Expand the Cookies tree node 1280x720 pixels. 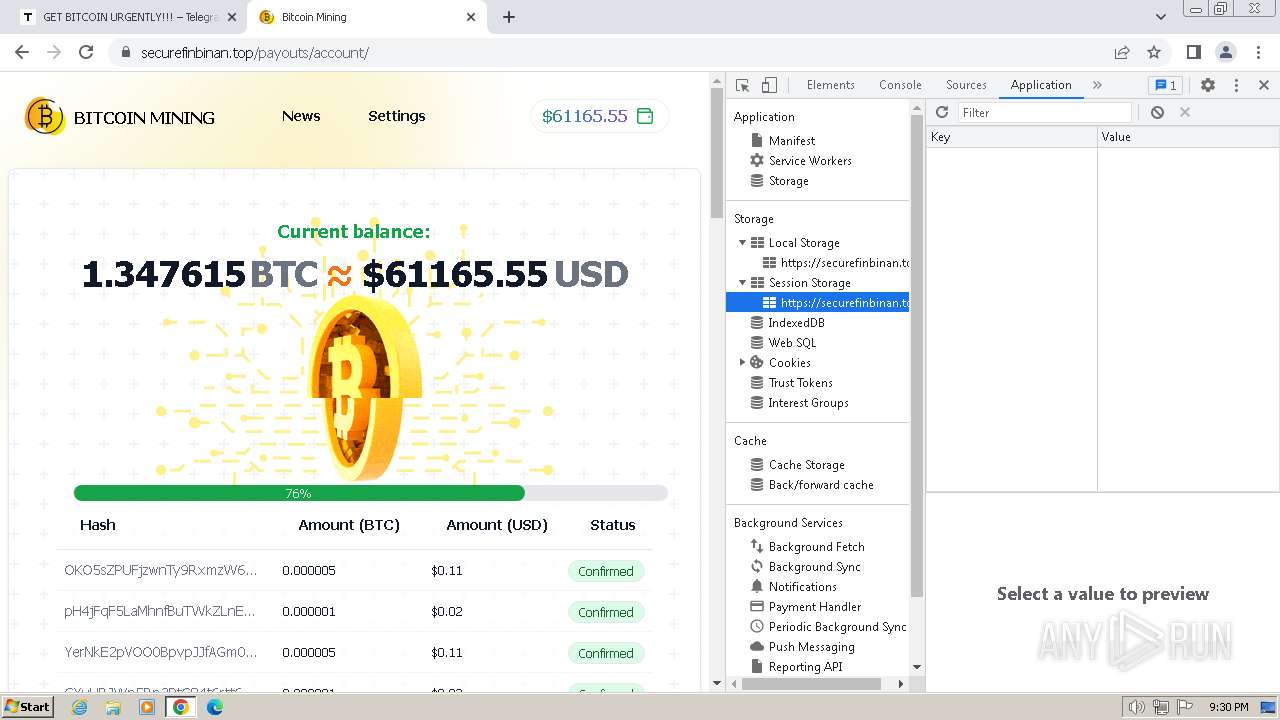click(742, 363)
